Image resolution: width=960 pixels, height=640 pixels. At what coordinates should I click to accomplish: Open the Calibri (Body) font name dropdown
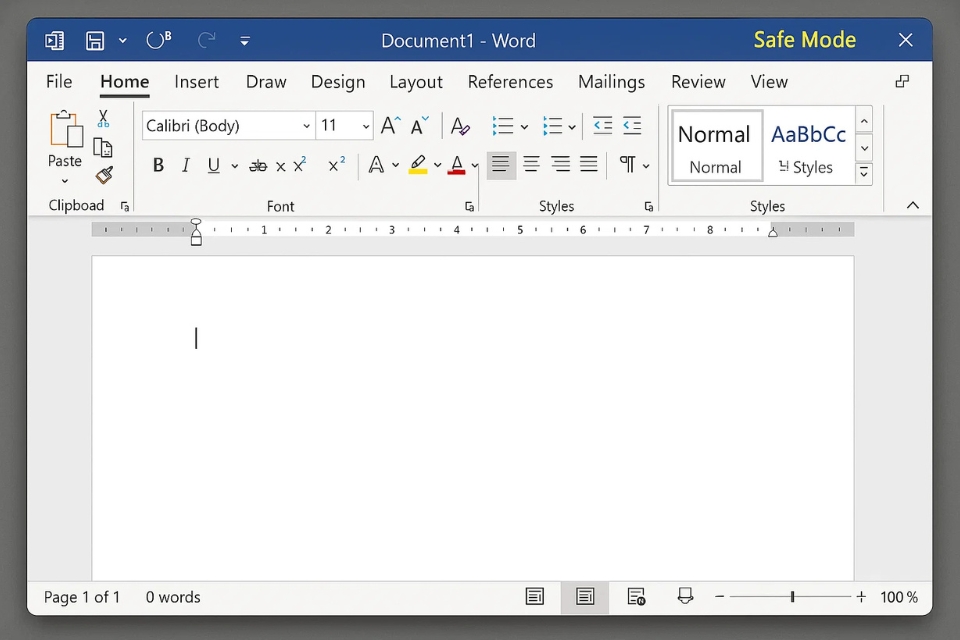[306, 126]
